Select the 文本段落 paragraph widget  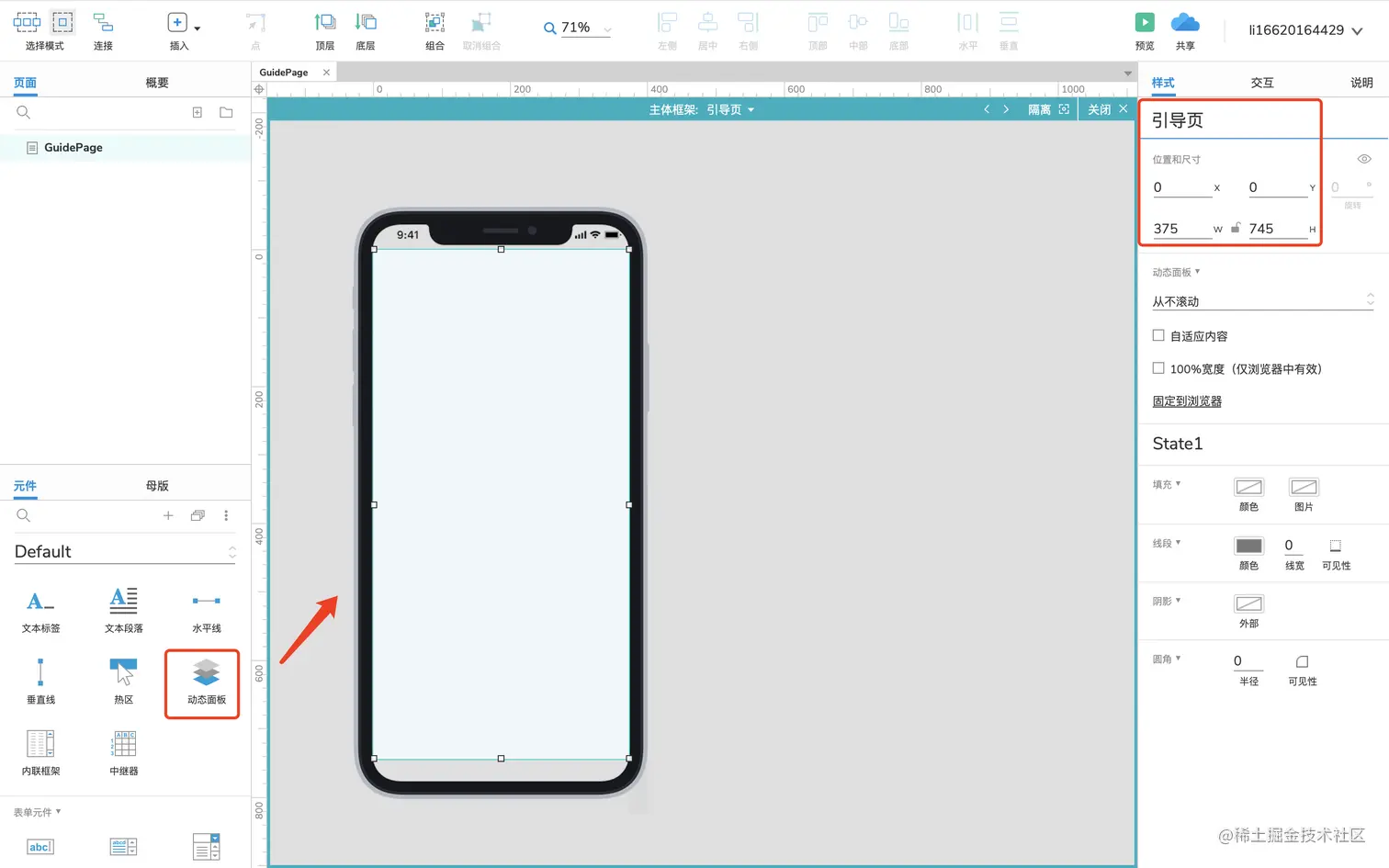pos(124,610)
